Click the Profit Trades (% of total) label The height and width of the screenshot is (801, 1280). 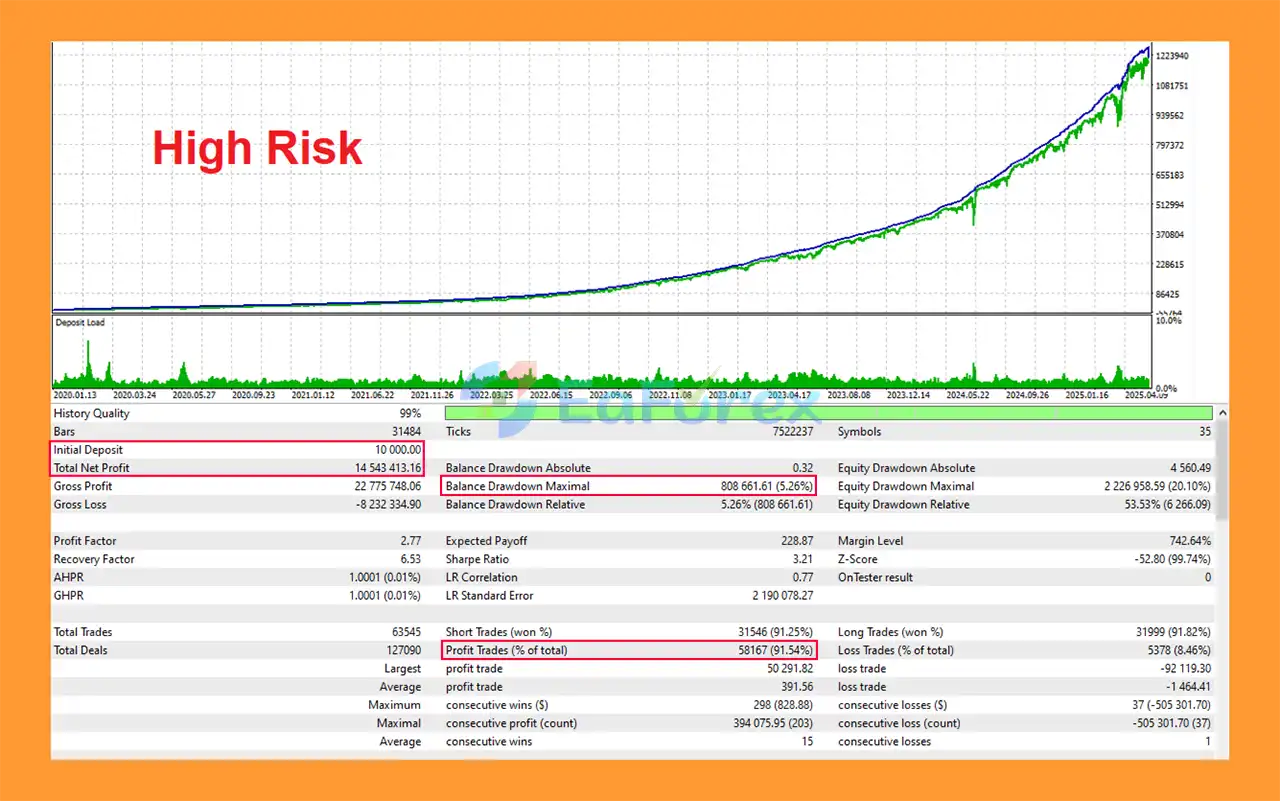pos(518,650)
